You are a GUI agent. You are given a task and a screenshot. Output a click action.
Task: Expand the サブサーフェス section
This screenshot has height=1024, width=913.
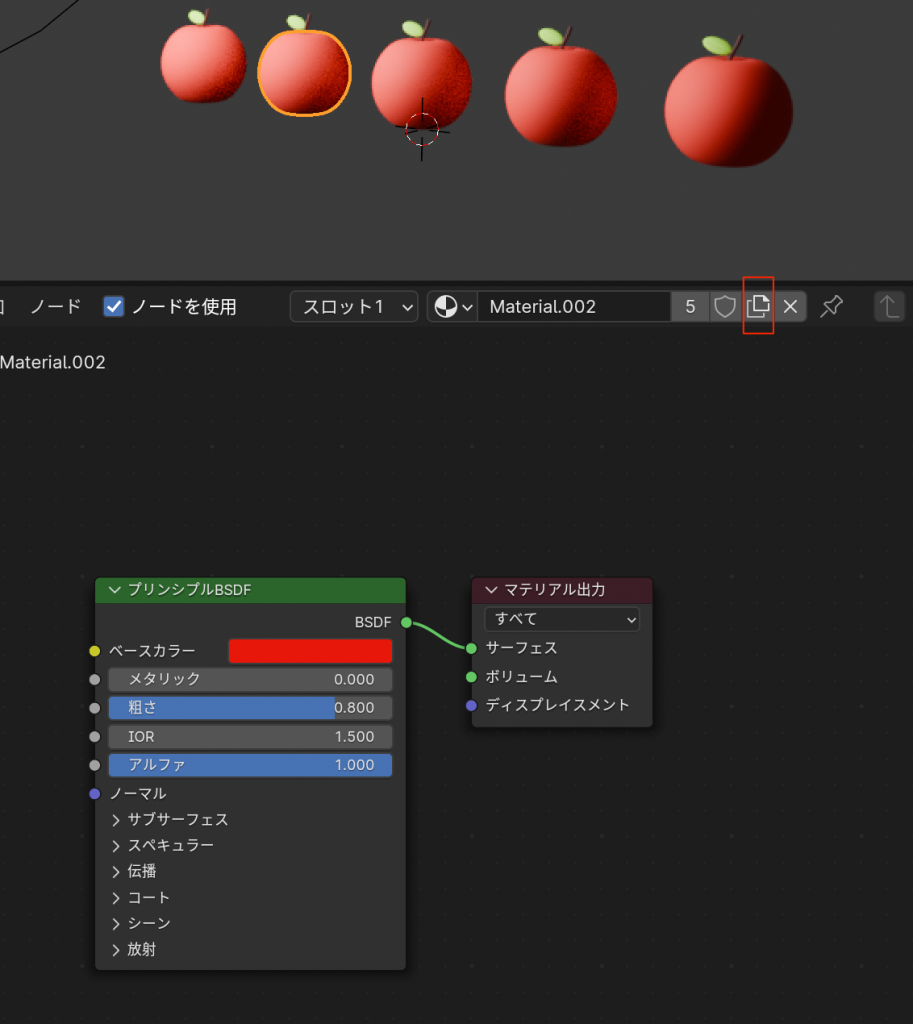117,820
